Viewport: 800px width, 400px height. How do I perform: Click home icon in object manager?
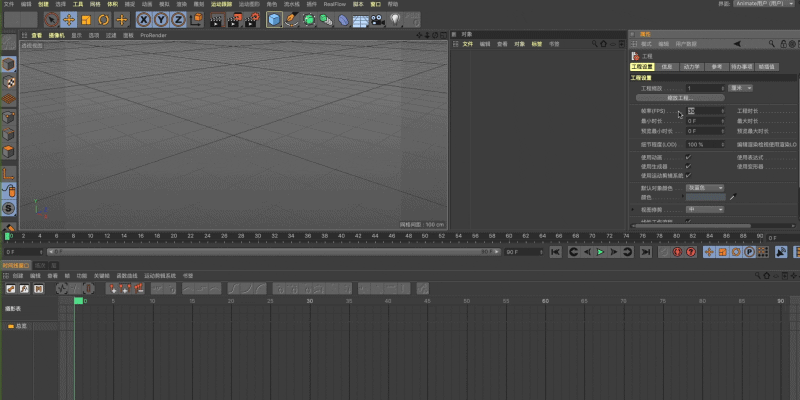point(604,44)
